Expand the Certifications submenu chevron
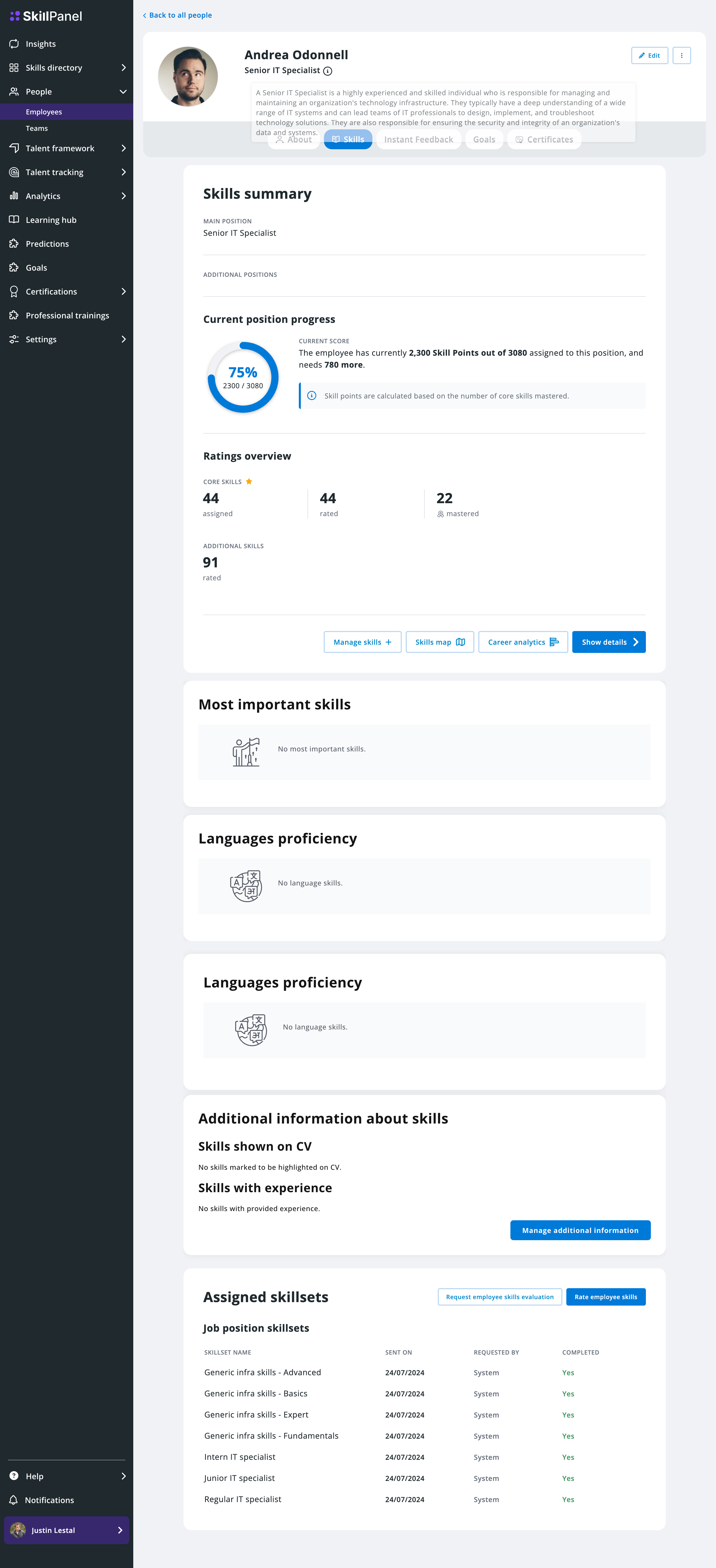The width and height of the screenshot is (716, 1568). point(124,292)
